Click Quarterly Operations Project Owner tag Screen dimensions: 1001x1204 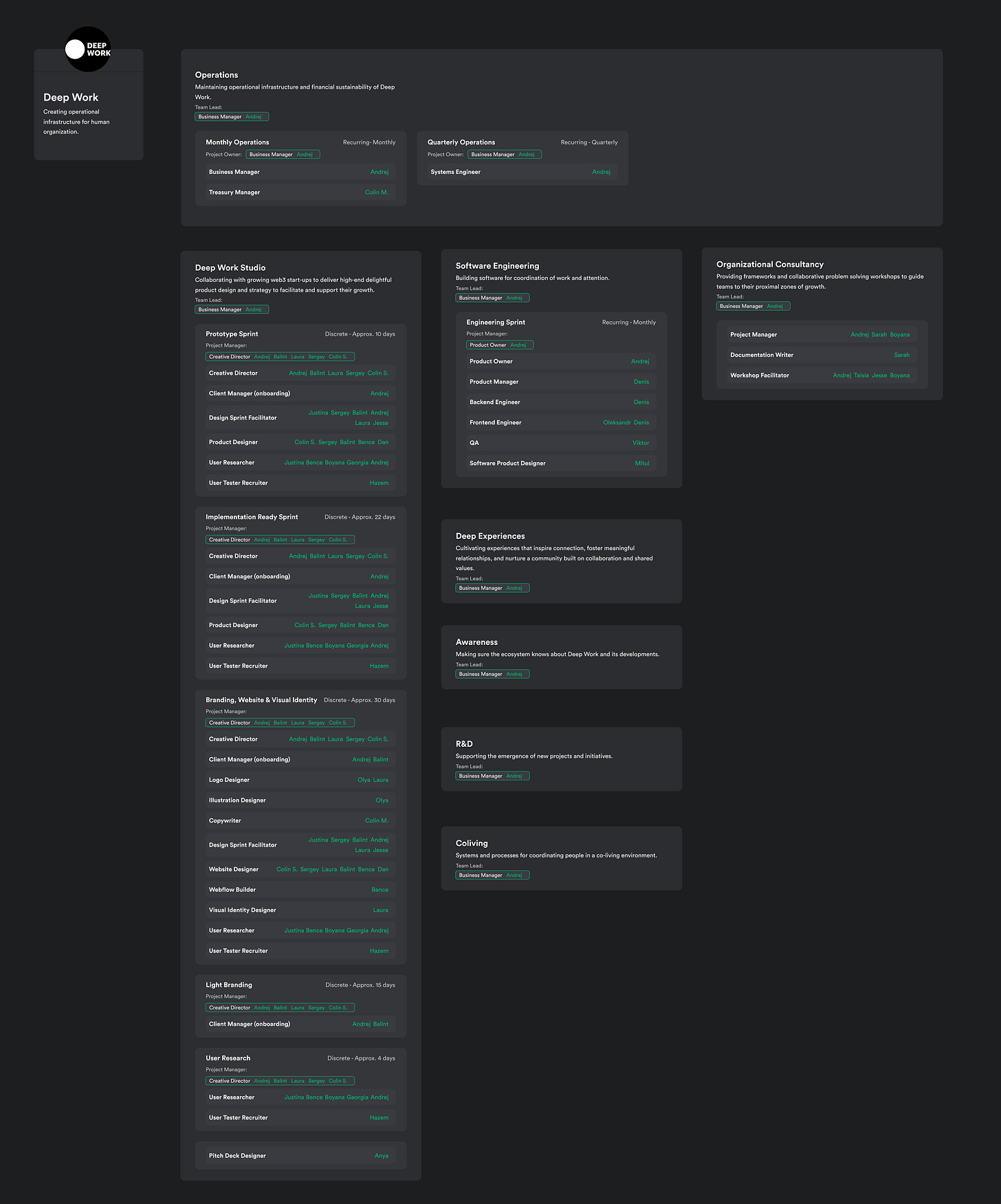click(505, 155)
